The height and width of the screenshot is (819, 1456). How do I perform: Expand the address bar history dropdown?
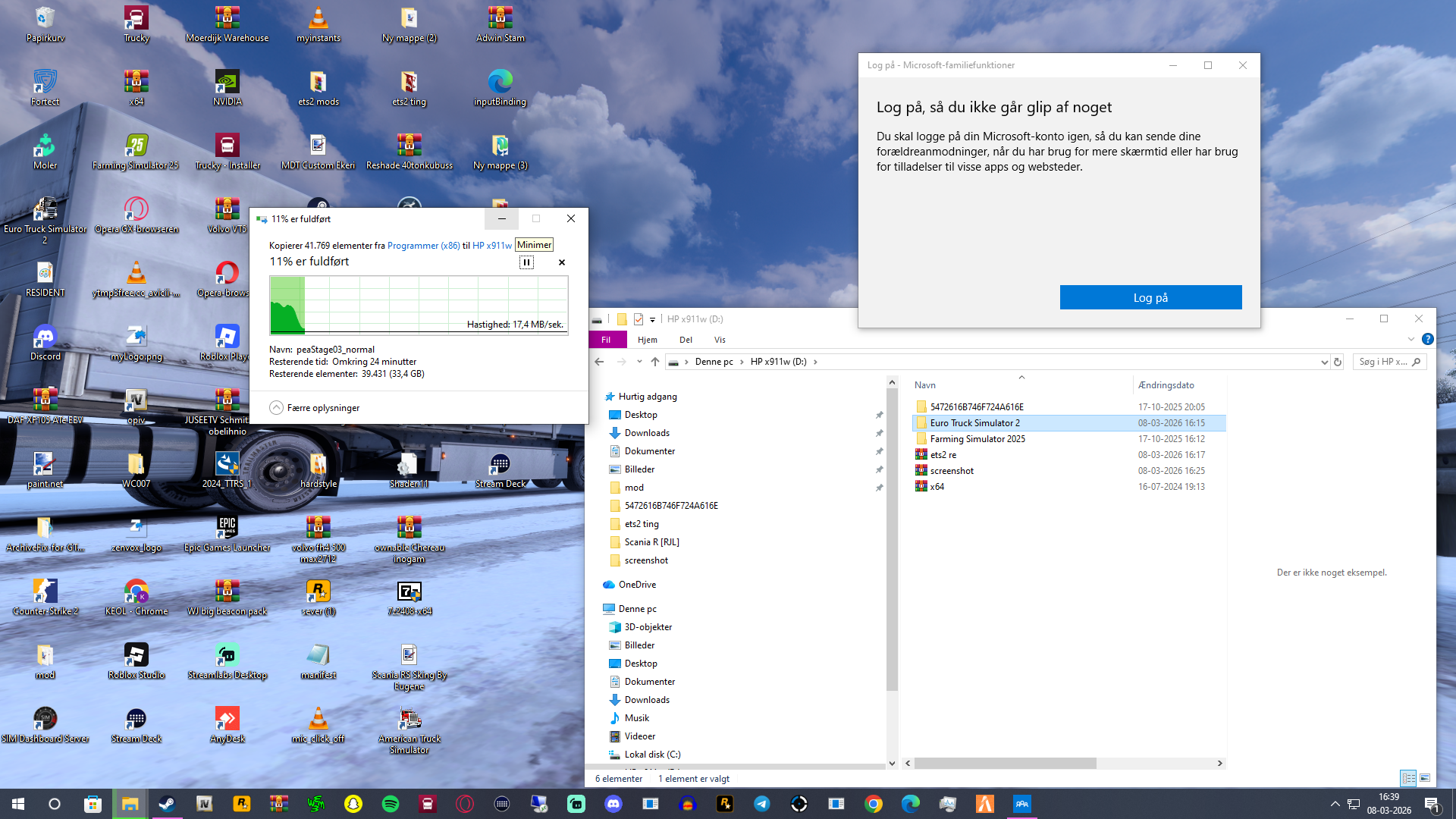click(x=1324, y=362)
